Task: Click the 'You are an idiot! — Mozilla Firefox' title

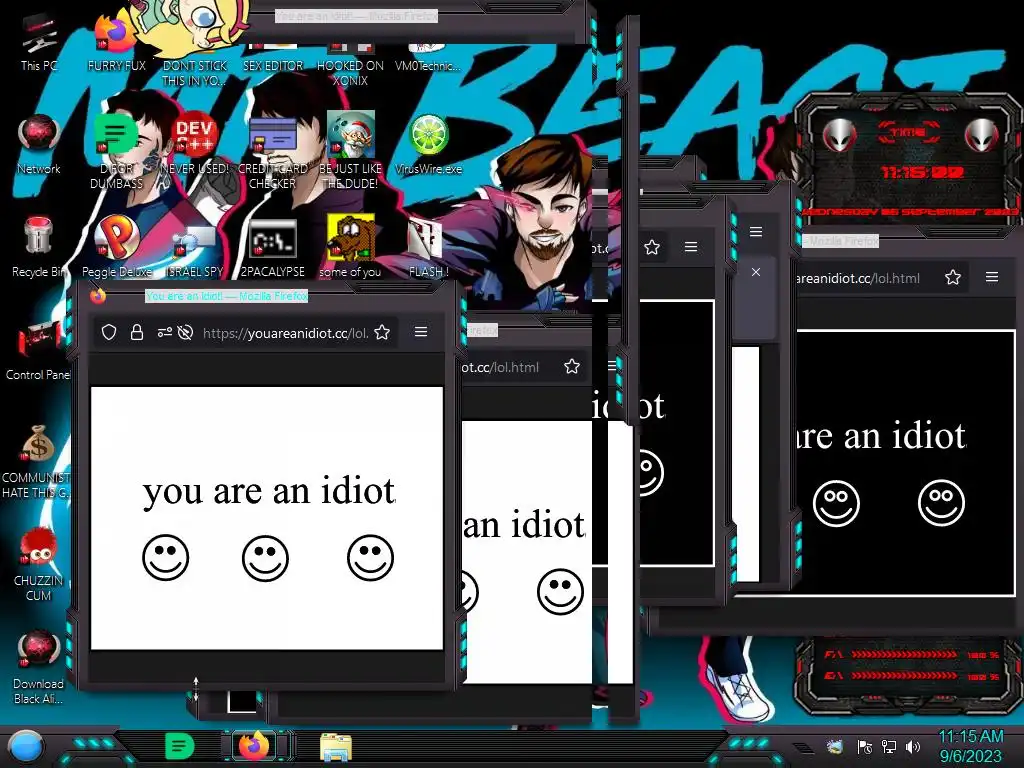Action: coord(226,296)
